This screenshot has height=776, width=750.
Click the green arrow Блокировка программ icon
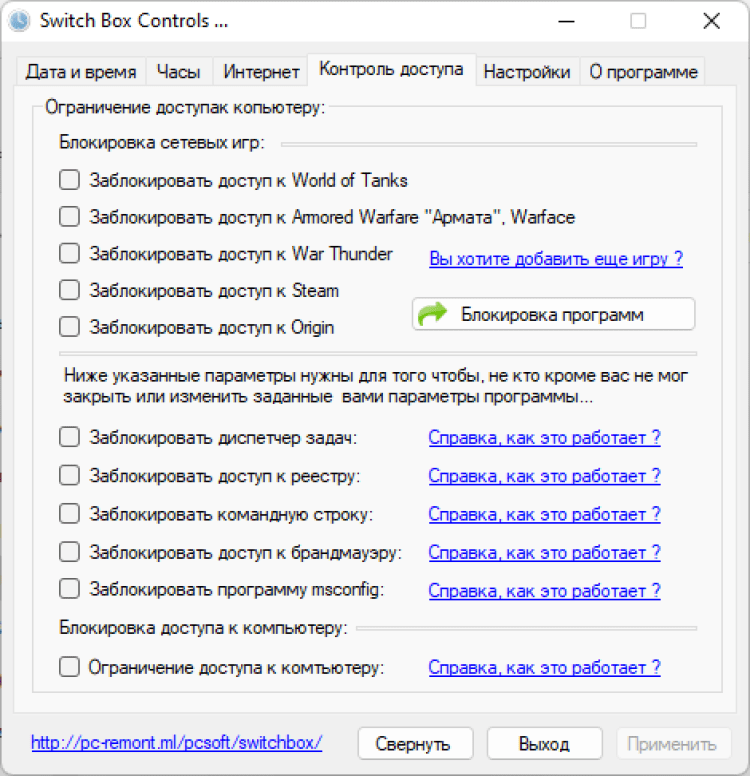[x=433, y=315]
